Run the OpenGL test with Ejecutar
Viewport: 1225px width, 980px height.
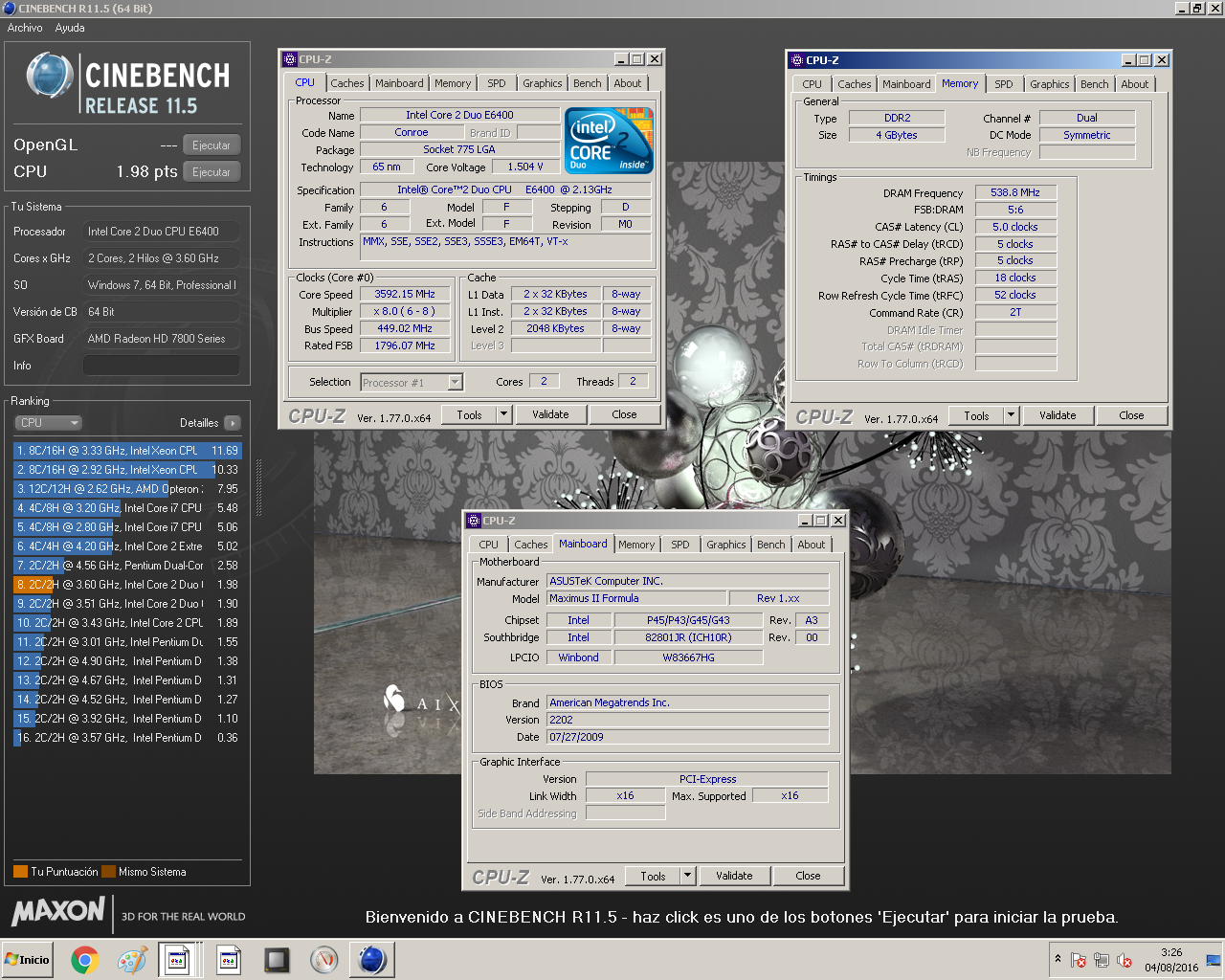click(212, 145)
